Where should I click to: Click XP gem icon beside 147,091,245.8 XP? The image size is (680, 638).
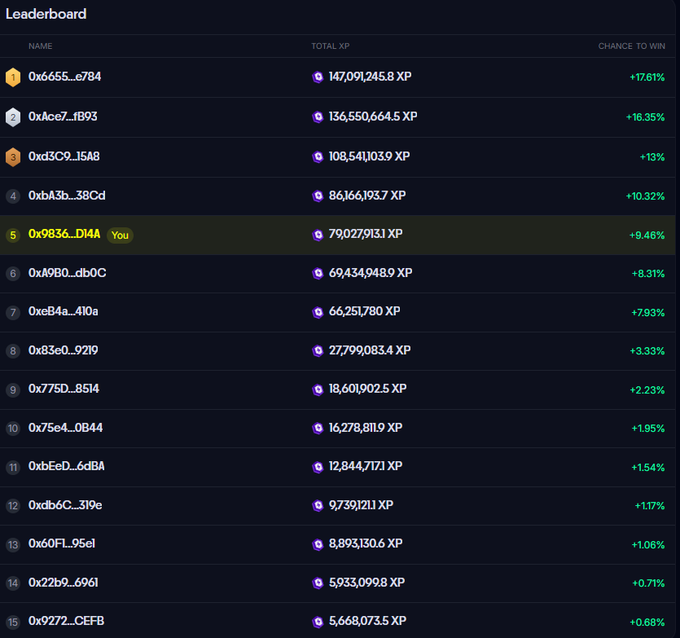point(318,77)
